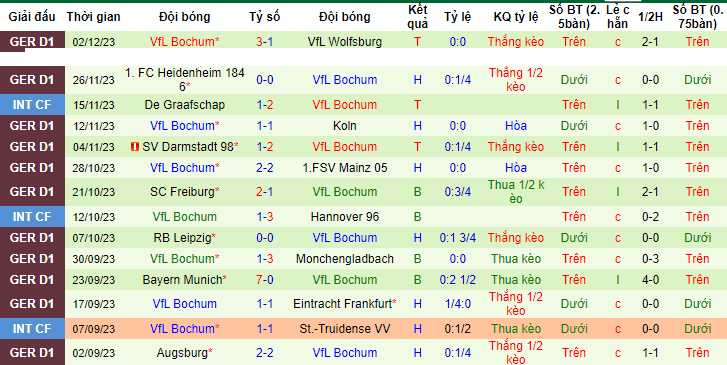Select the GER D1 badge on 02/12/23 row
This screenshot has height=365, width=727.
click(x=32, y=42)
